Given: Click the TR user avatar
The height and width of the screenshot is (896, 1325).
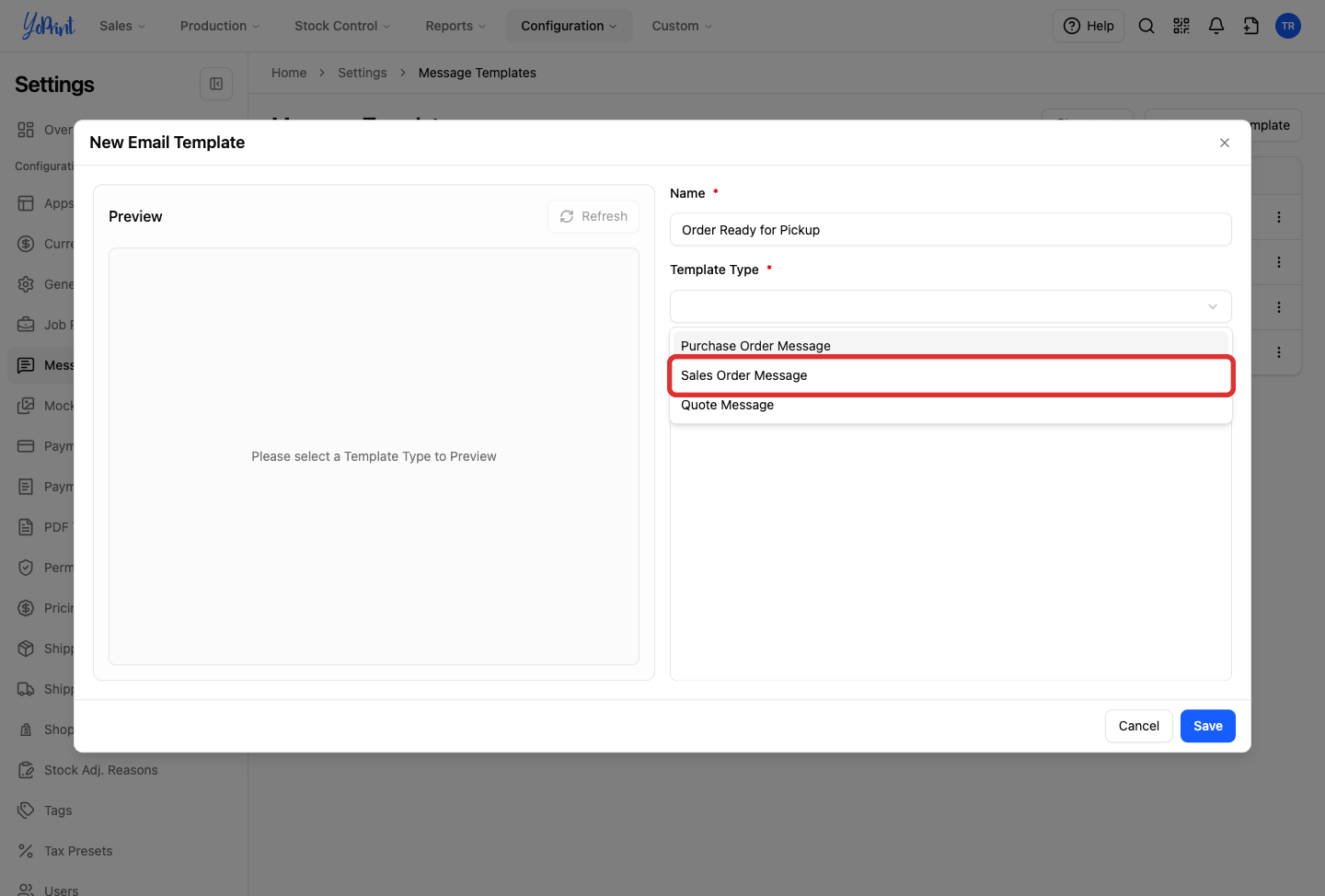Looking at the screenshot, I should (1288, 26).
